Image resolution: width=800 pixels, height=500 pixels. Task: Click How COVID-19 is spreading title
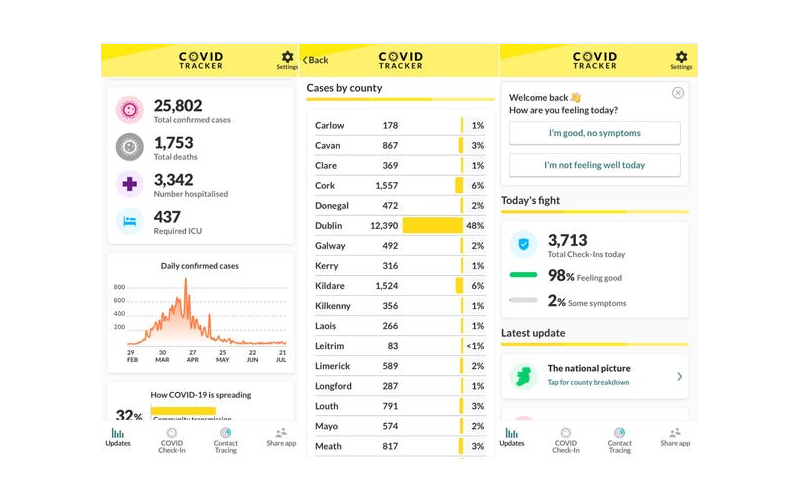click(x=201, y=395)
